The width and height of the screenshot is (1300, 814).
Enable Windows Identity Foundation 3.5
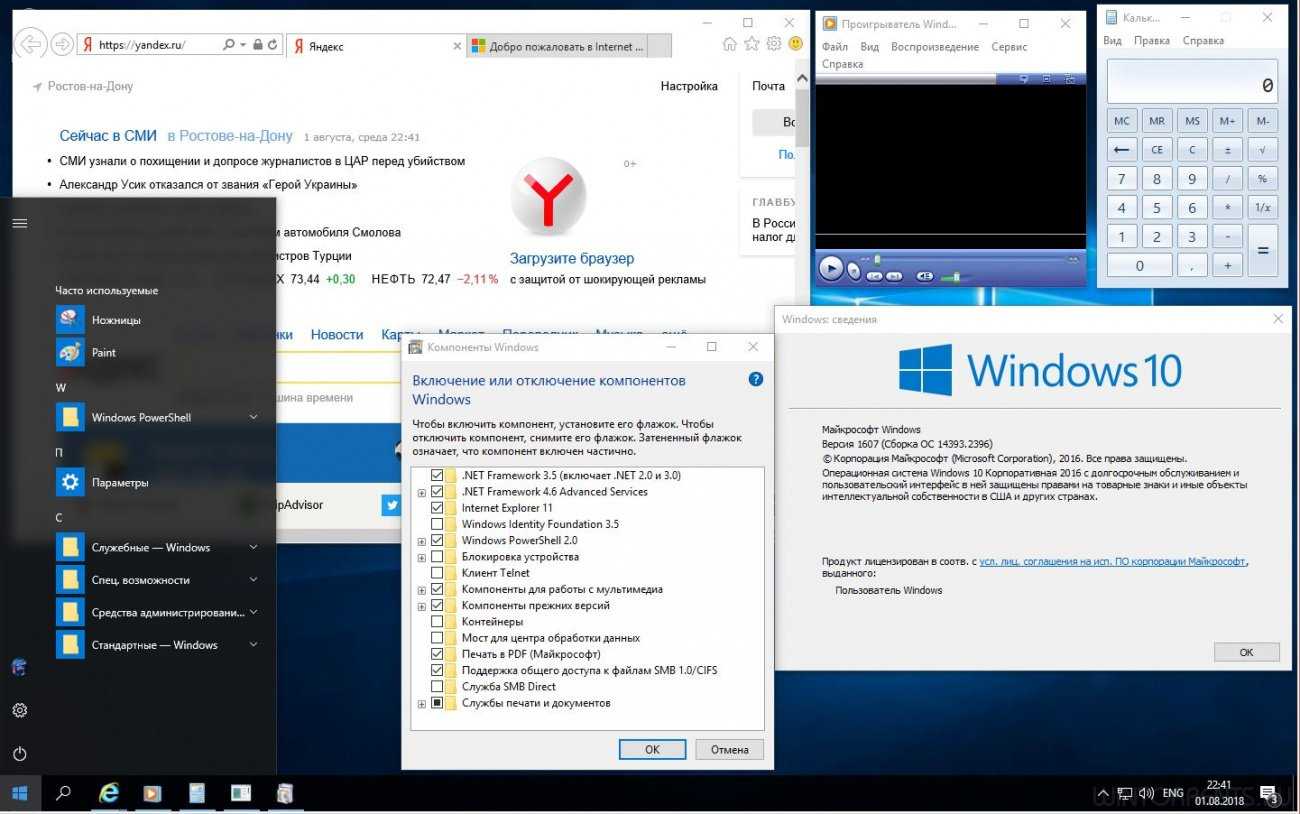pos(437,524)
